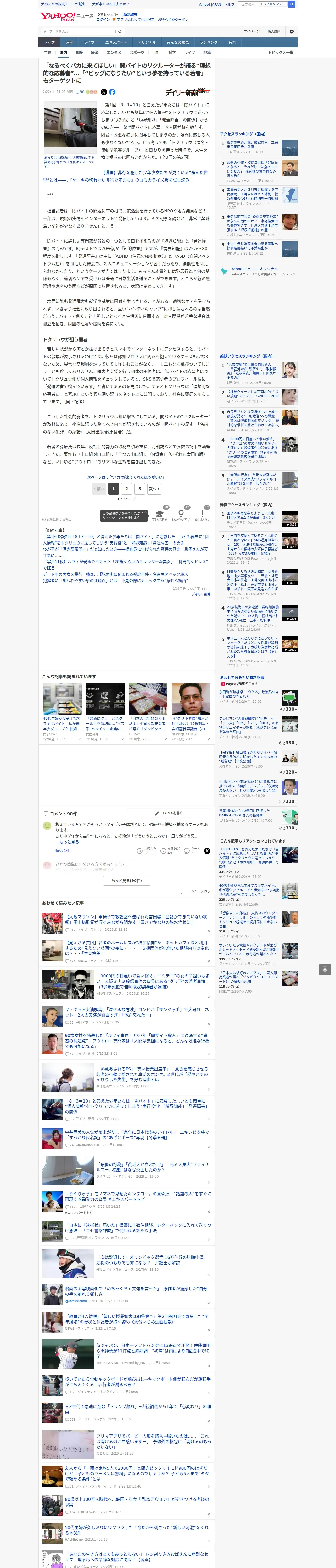
Task: Open the 【写真11枚】ルフィ related article link
Action: (126, 564)
